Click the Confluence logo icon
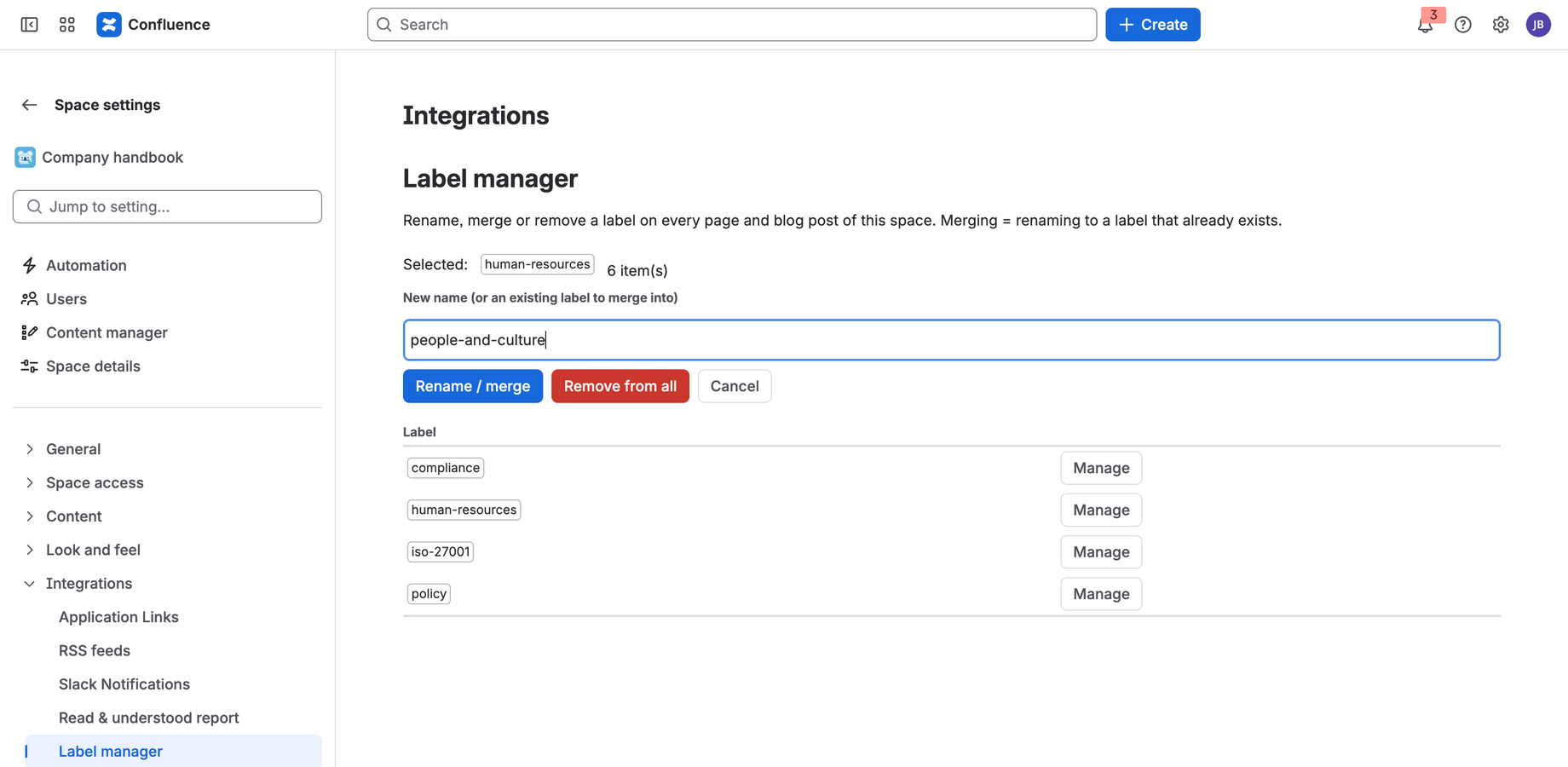 click(x=109, y=25)
